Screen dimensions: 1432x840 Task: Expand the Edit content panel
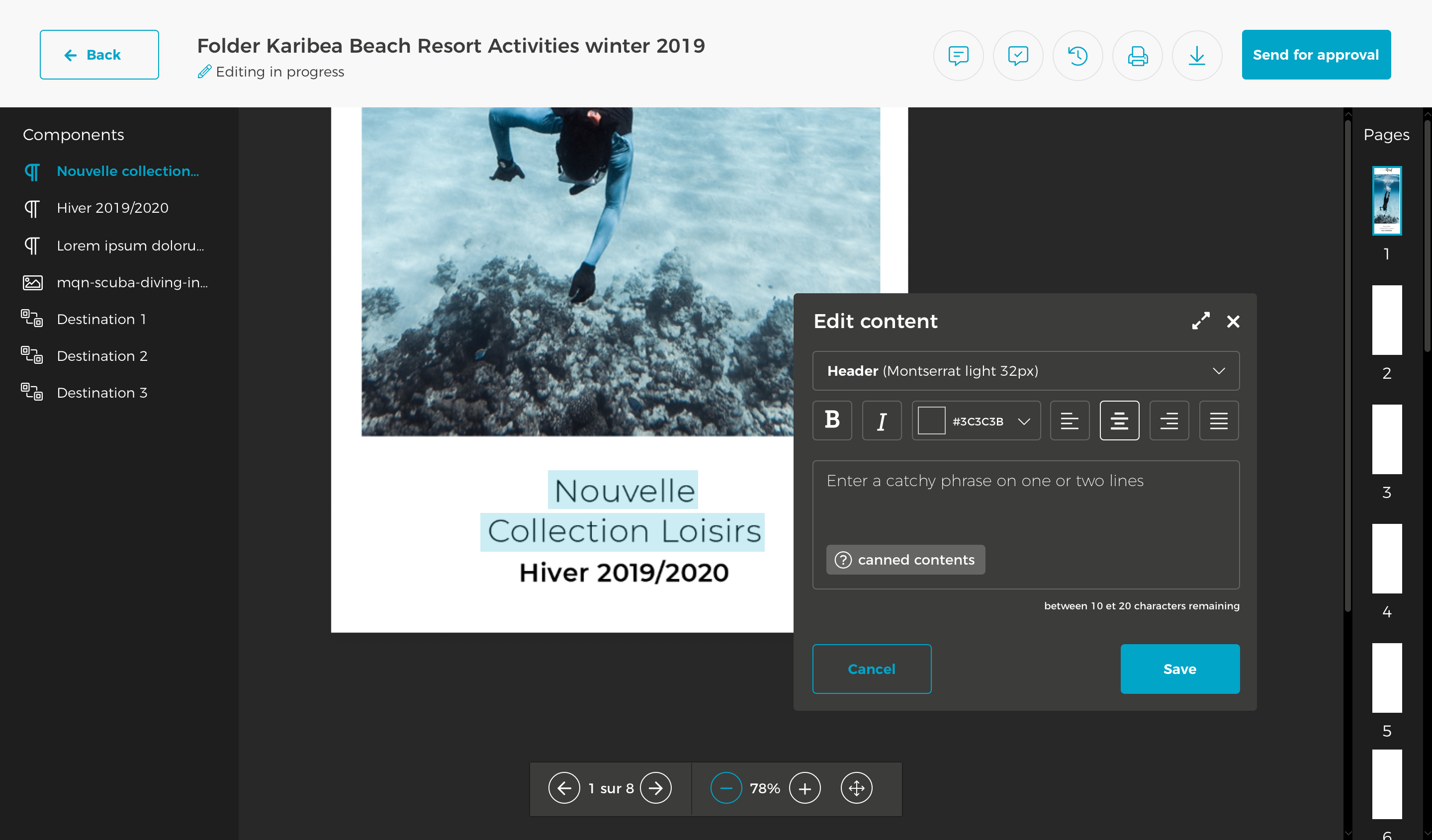(x=1200, y=321)
